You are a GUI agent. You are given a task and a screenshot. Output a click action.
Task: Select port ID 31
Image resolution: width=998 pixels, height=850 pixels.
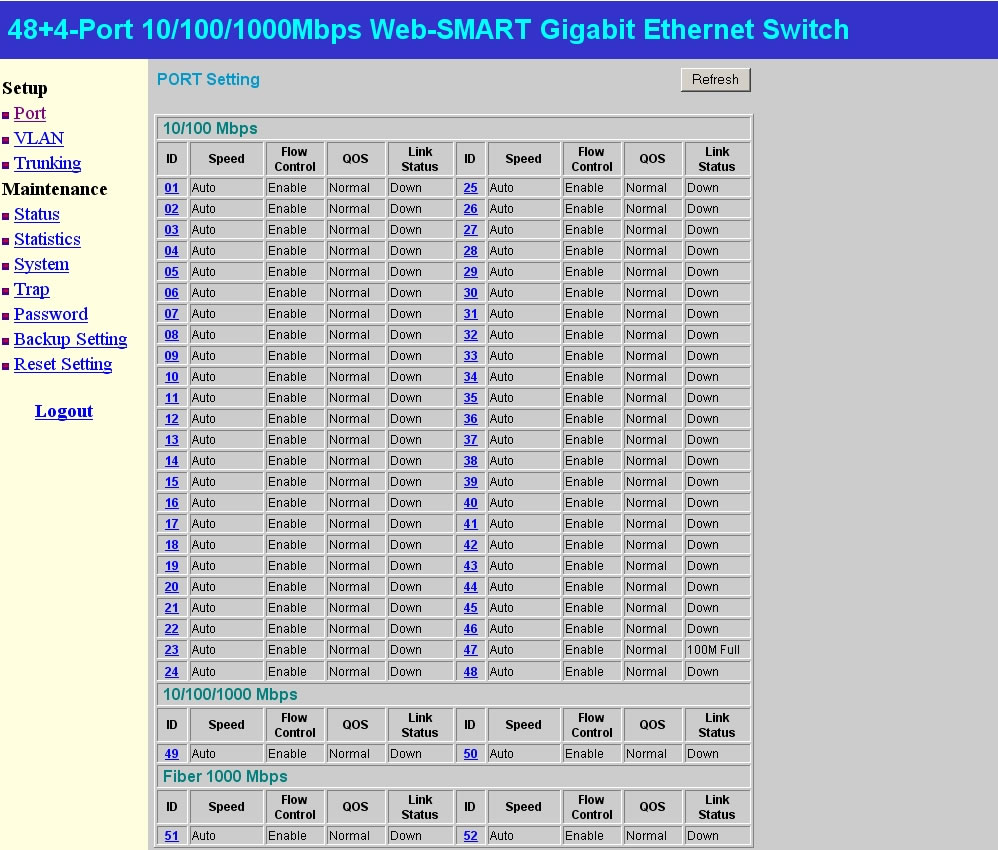pyautogui.click(x=470, y=314)
